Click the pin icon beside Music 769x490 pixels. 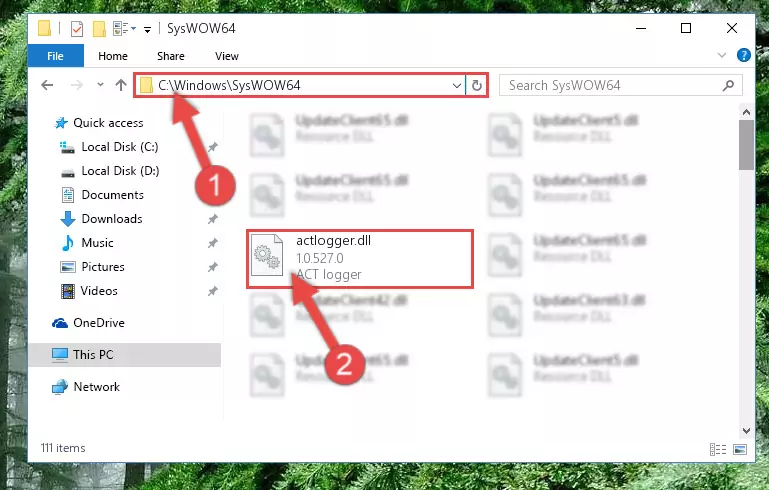coord(212,243)
